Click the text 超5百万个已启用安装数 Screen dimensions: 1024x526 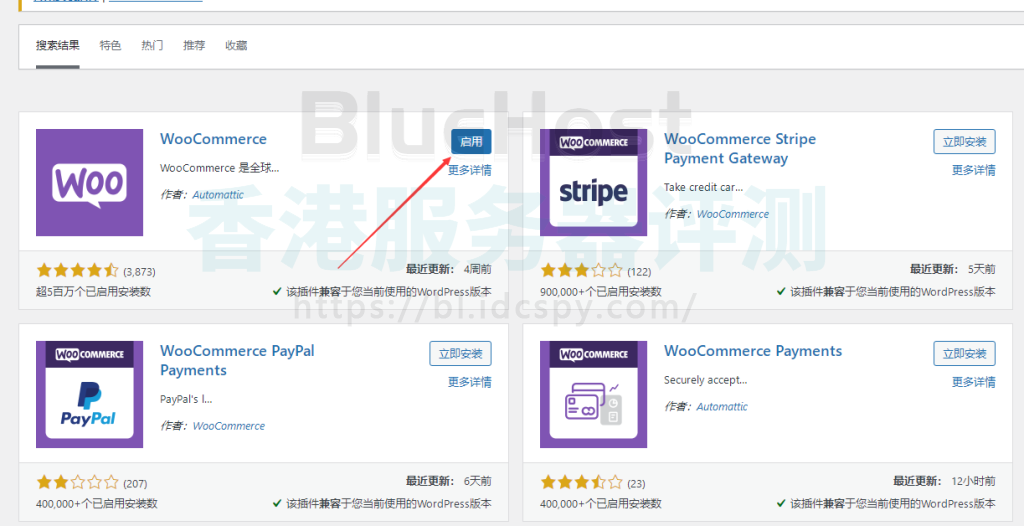pos(93,291)
